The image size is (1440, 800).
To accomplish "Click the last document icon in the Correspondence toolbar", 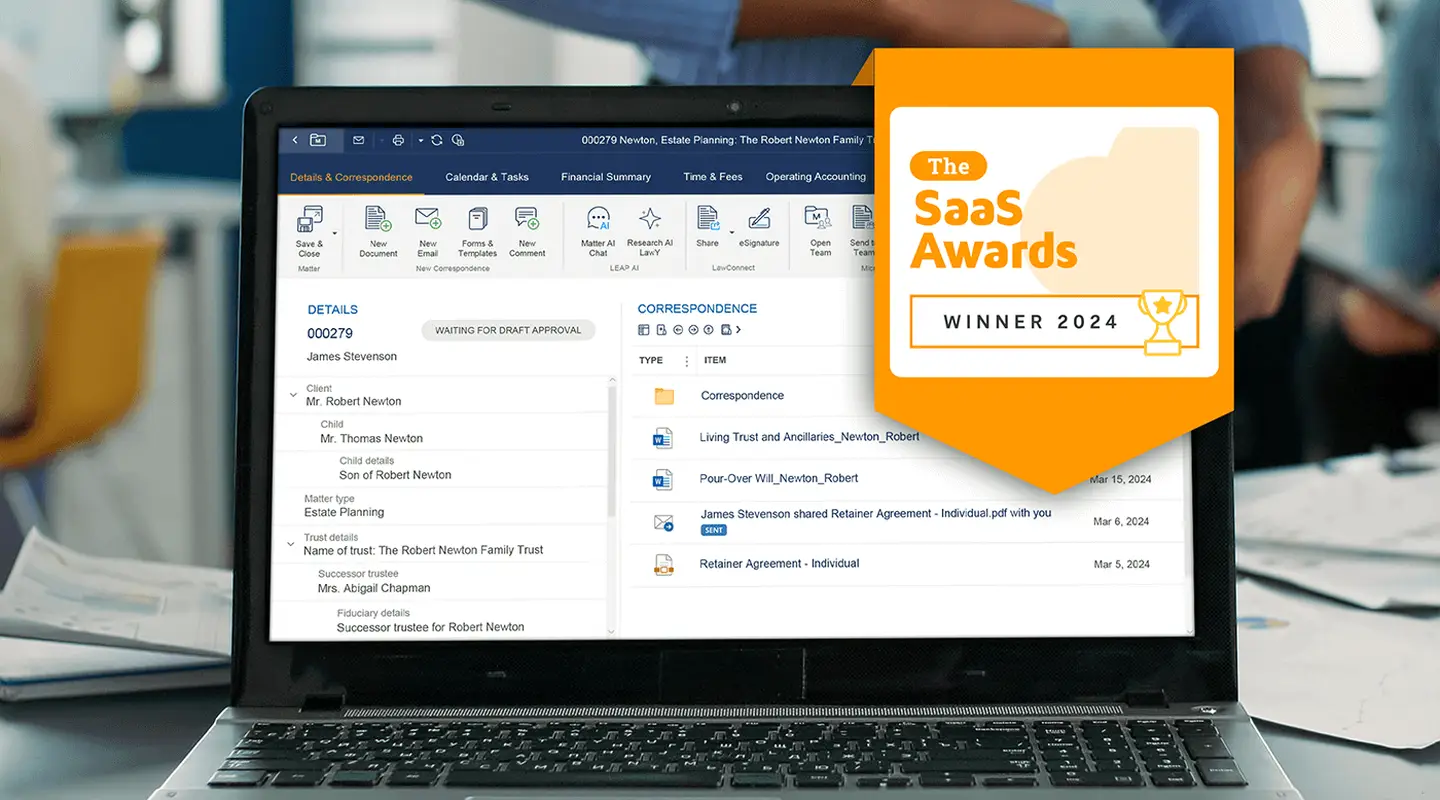I will click(726, 330).
